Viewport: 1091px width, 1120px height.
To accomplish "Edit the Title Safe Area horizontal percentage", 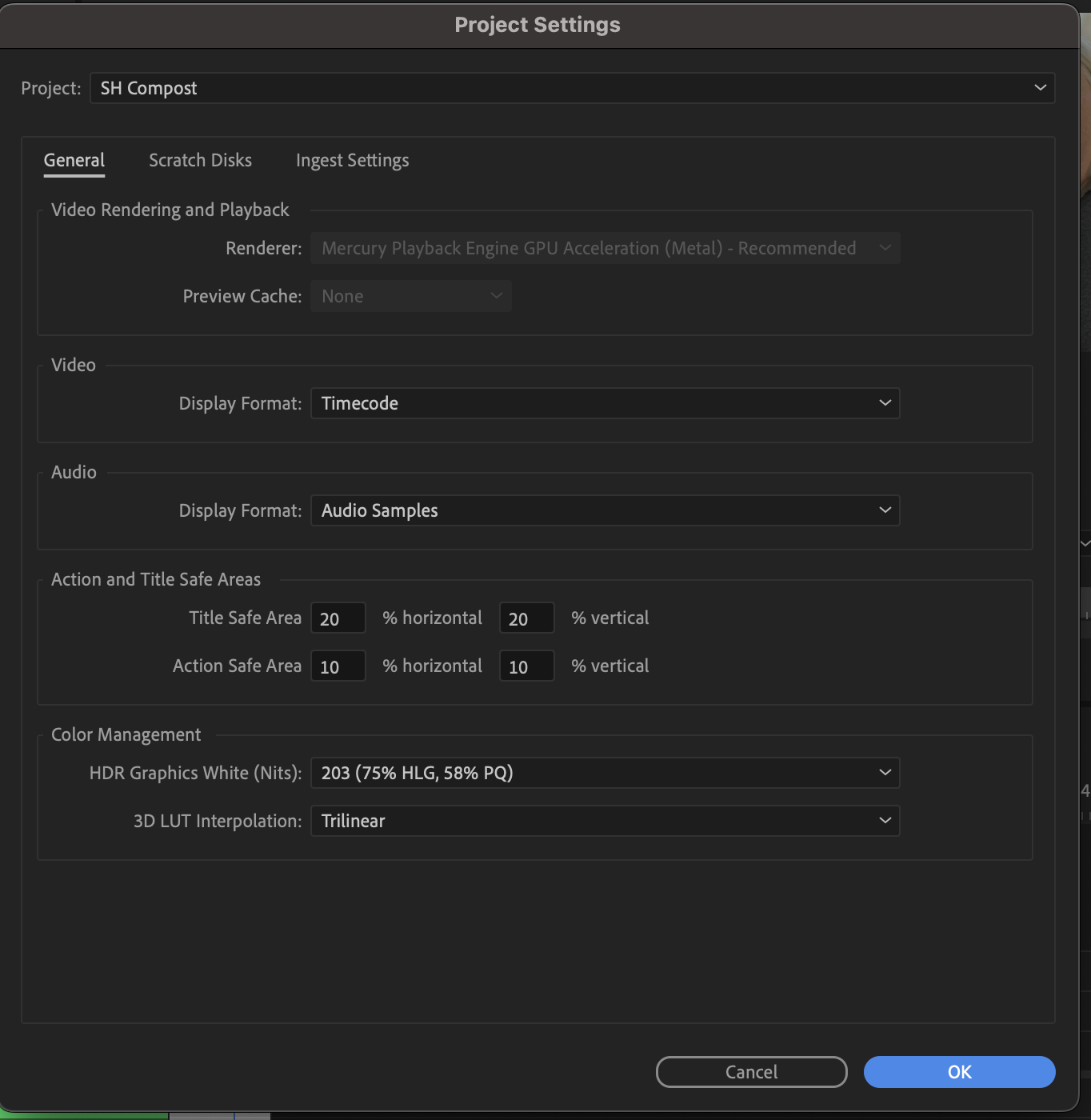I will 338,618.
